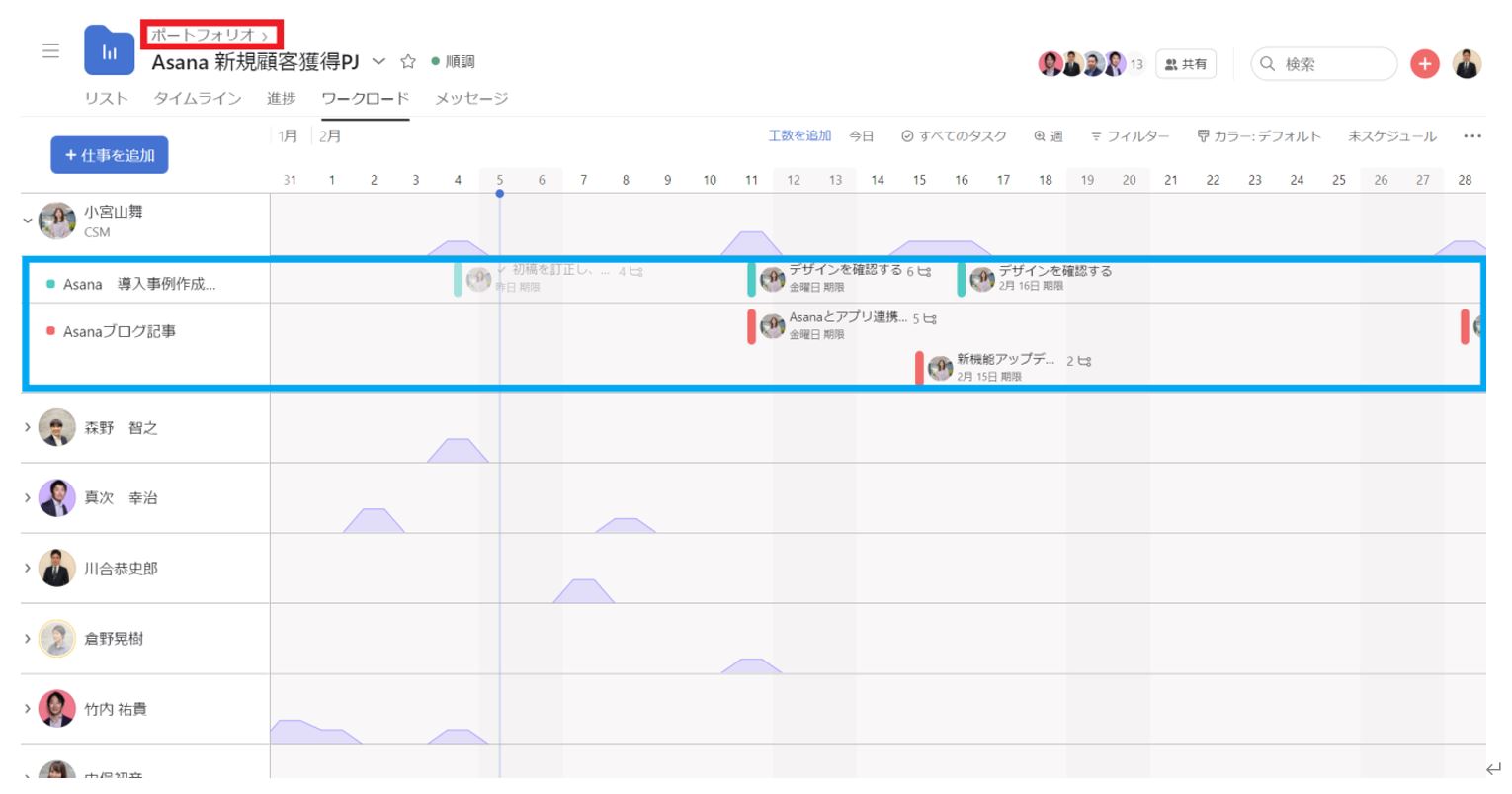1512x794 pixels.
Task: Click 倉野晃樹 avatar photo
Action: click(57, 639)
